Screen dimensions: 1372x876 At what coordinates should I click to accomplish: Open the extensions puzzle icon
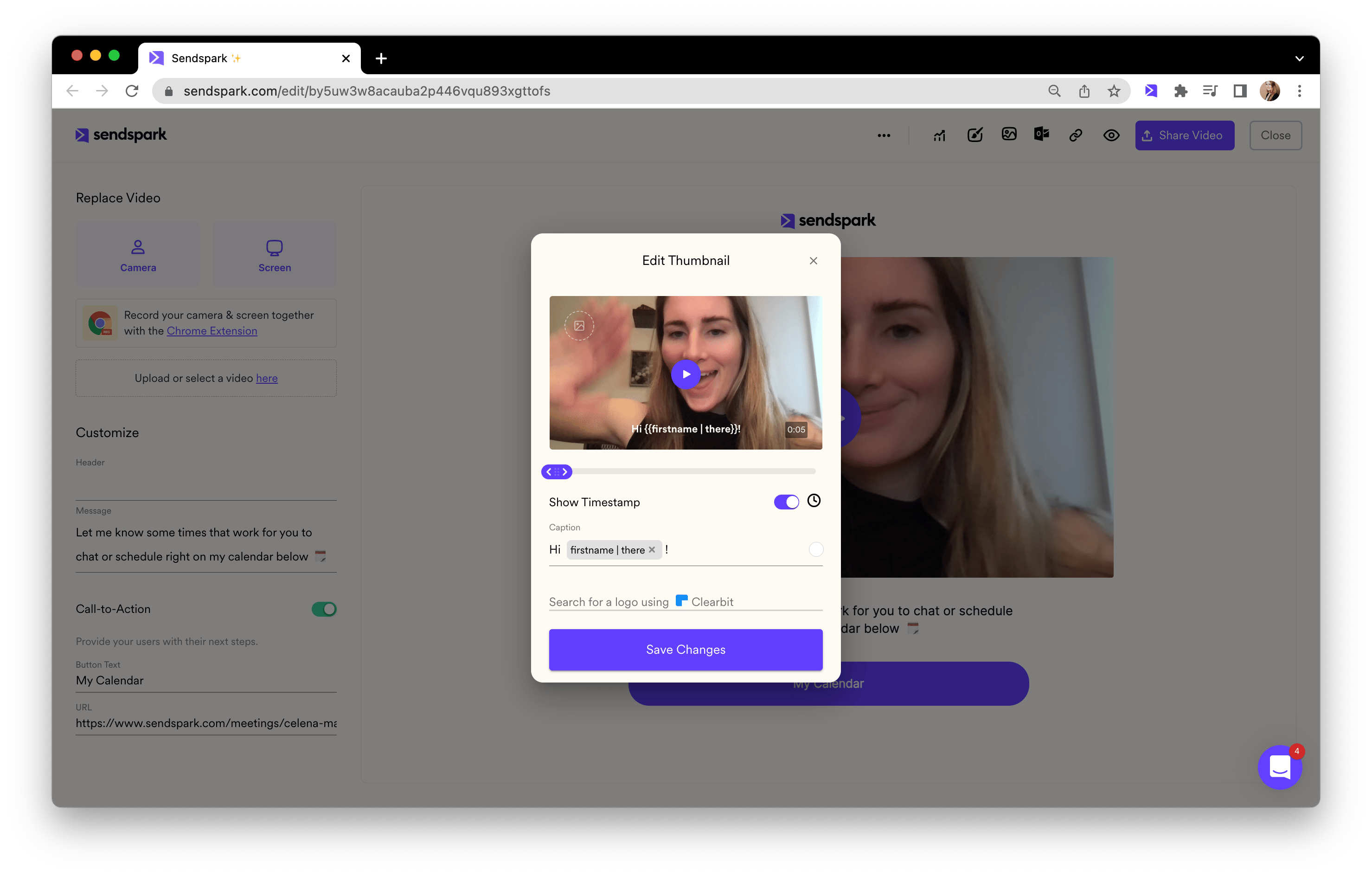[1180, 91]
